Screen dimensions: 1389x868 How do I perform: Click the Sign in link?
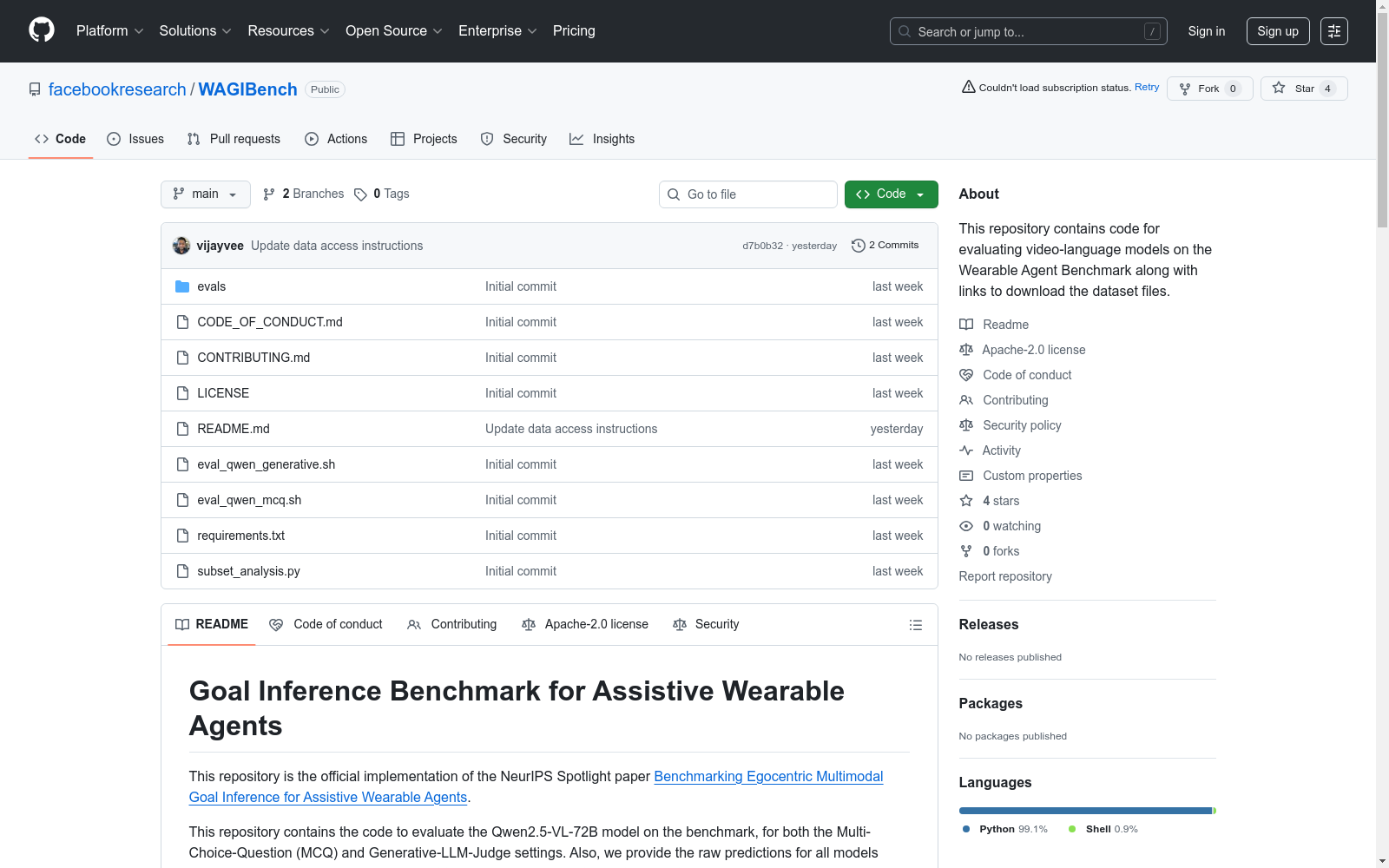pyautogui.click(x=1207, y=31)
